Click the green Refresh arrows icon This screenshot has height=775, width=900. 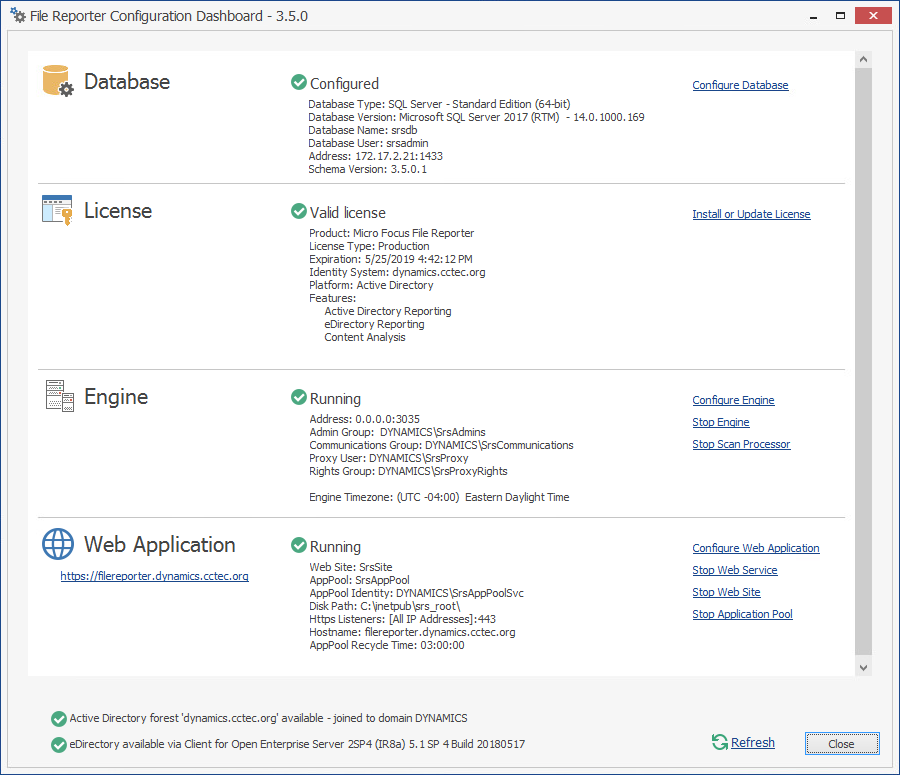point(719,742)
